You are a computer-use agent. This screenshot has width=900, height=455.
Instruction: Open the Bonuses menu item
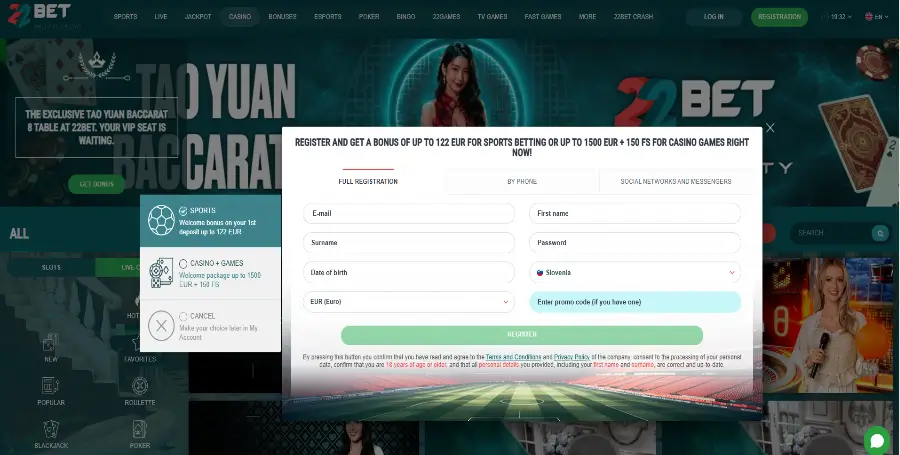point(282,17)
